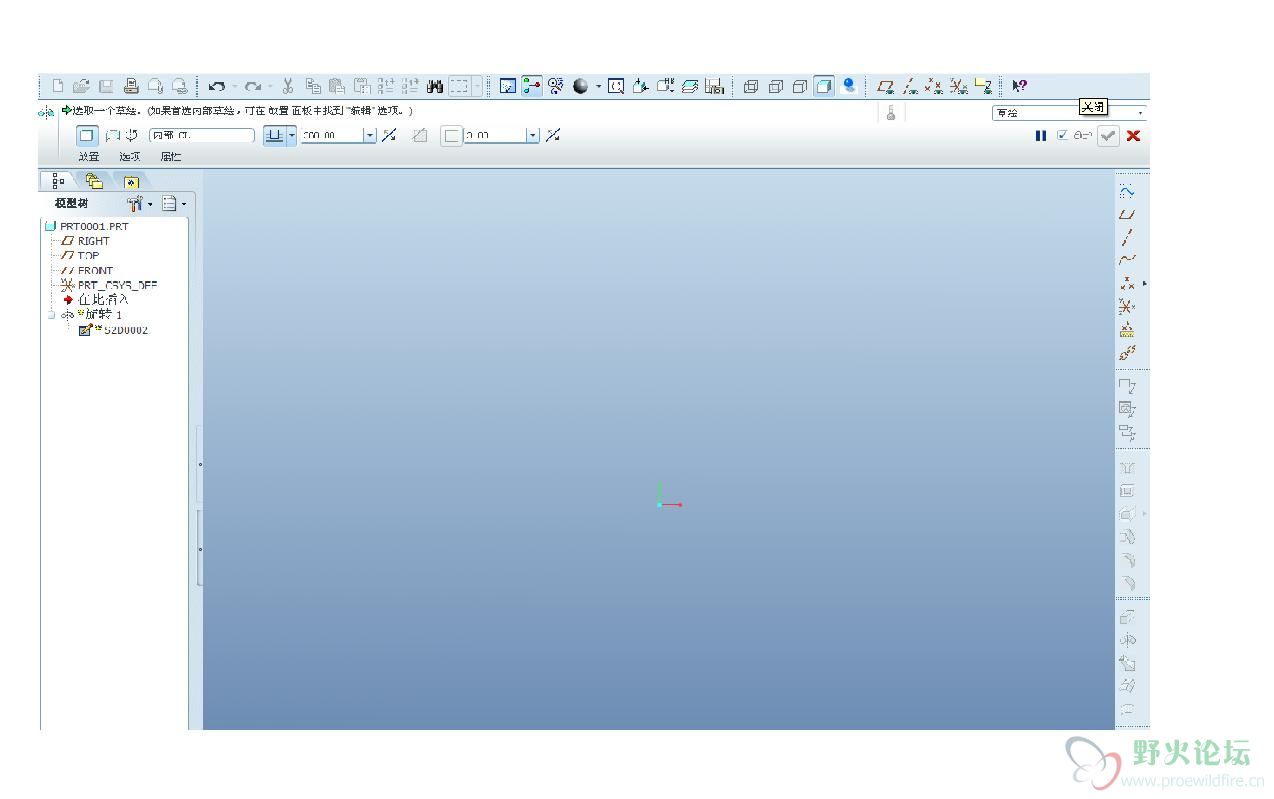
Task: Switch to the Favorites navigator tab
Action: pyautogui.click(x=130, y=181)
